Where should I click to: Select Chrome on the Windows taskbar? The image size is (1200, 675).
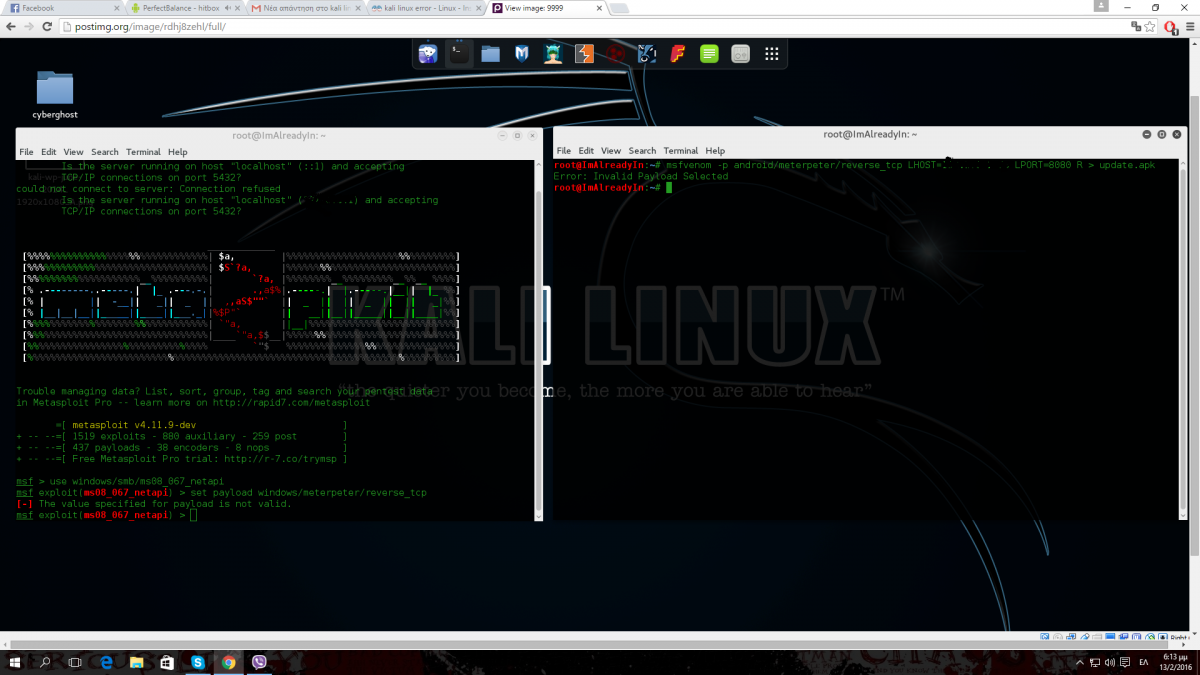[229, 662]
